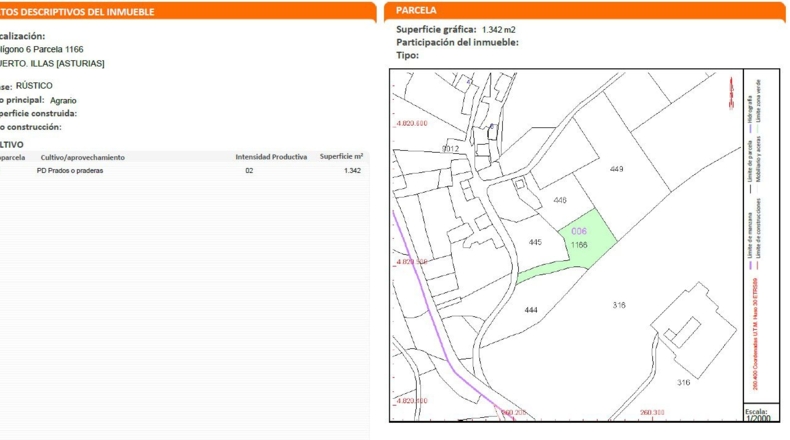This screenshot has height=440, width=790.
Task: Click the 'Escala: 1/2000' scale box
Action: point(761,414)
